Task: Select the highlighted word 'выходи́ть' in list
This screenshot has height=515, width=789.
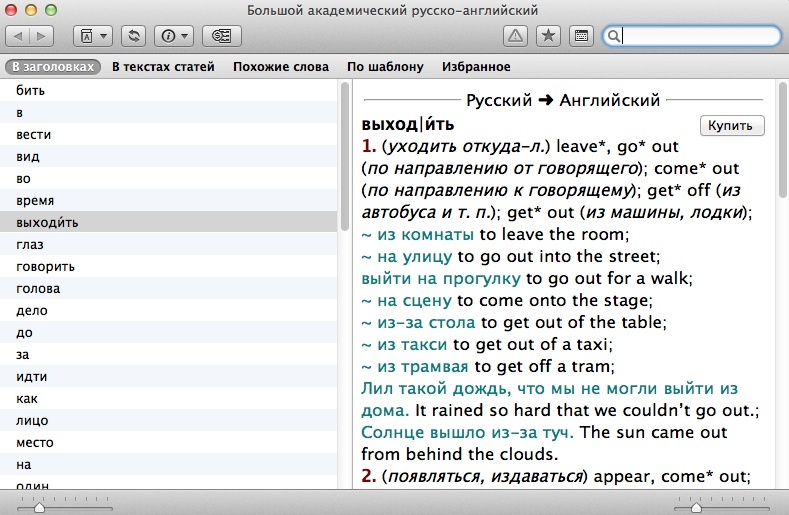Action: tap(169, 222)
